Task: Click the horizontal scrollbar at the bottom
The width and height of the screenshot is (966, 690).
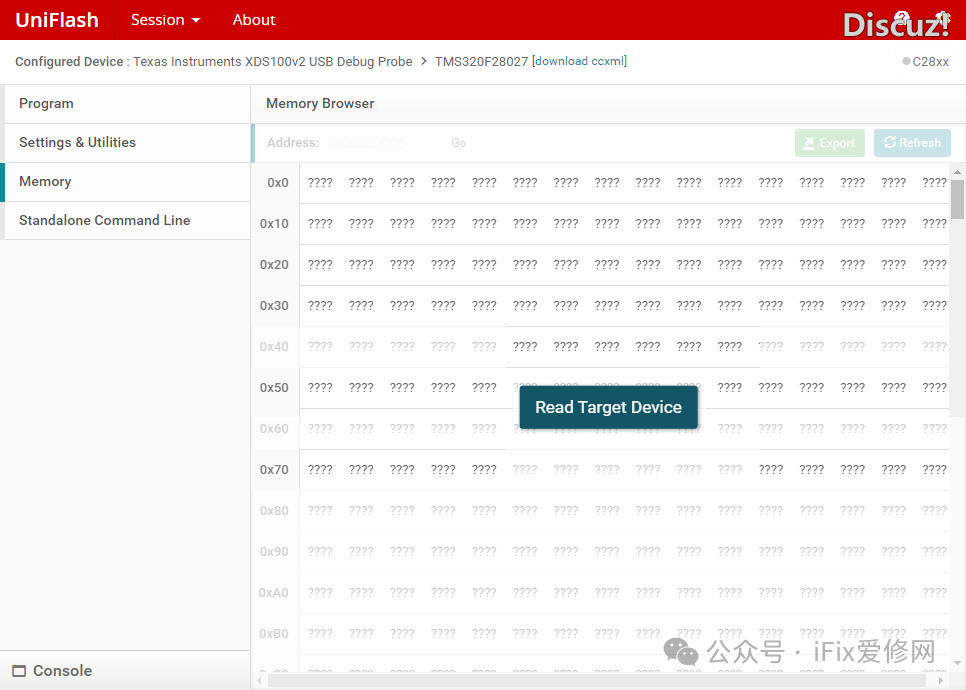Action: [x=600, y=680]
